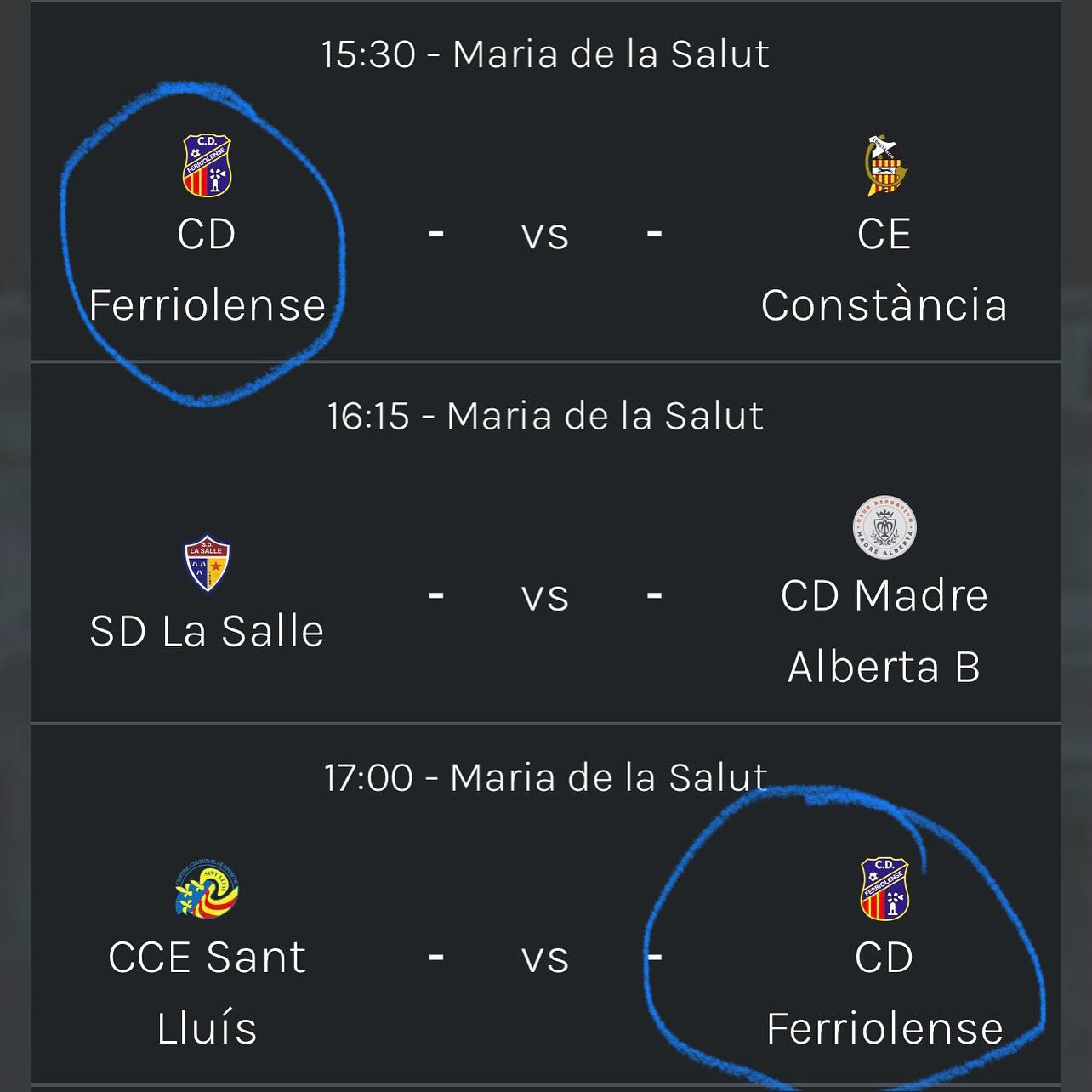Open the SD La Salle shield logo
The image size is (1092, 1092).
pyautogui.click(x=207, y=563)
